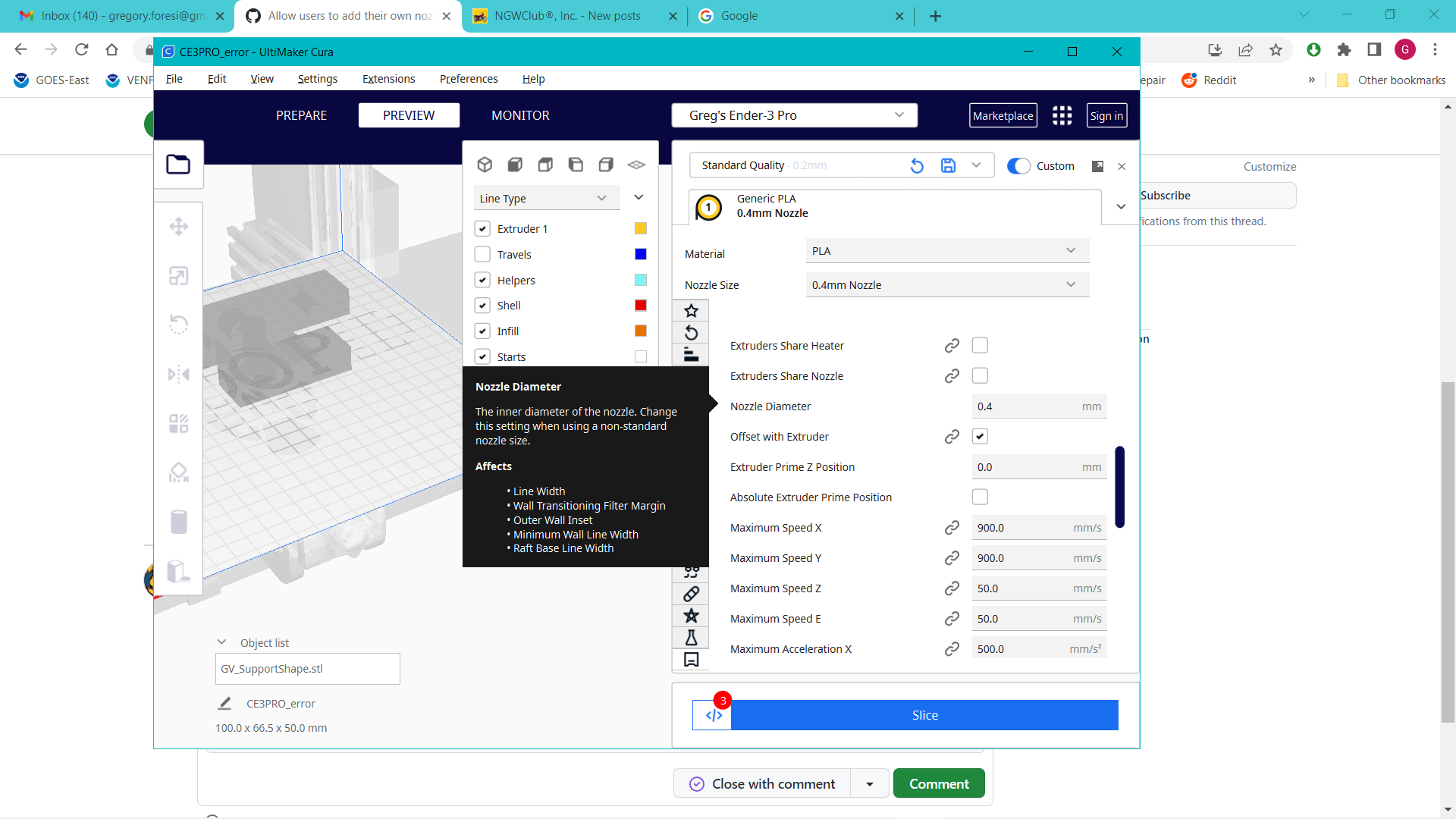Viewport: 1456px width, 819px height.
Task: Click the Slice button
Action: (924, 714)
